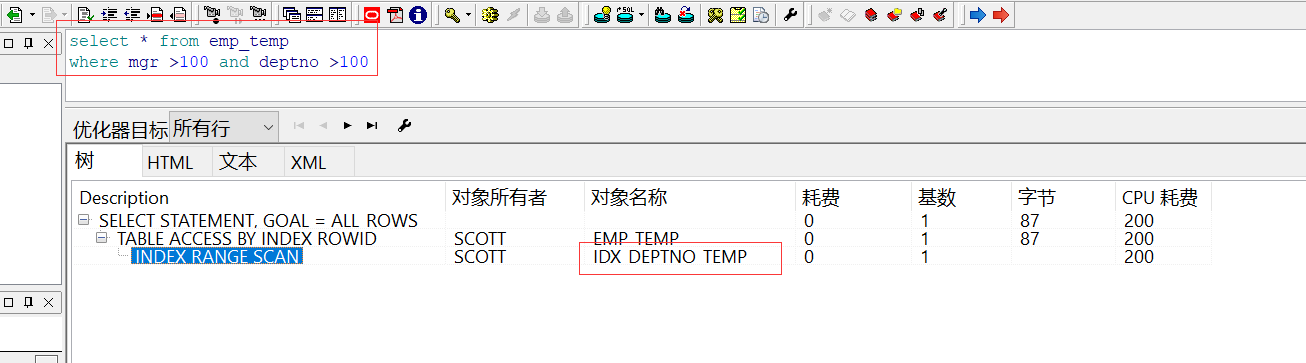Image resolution: width=1306 pixels, height=363 pixels.
Task: Click the tile windows horizontally icon
Action: coord(314,15)
